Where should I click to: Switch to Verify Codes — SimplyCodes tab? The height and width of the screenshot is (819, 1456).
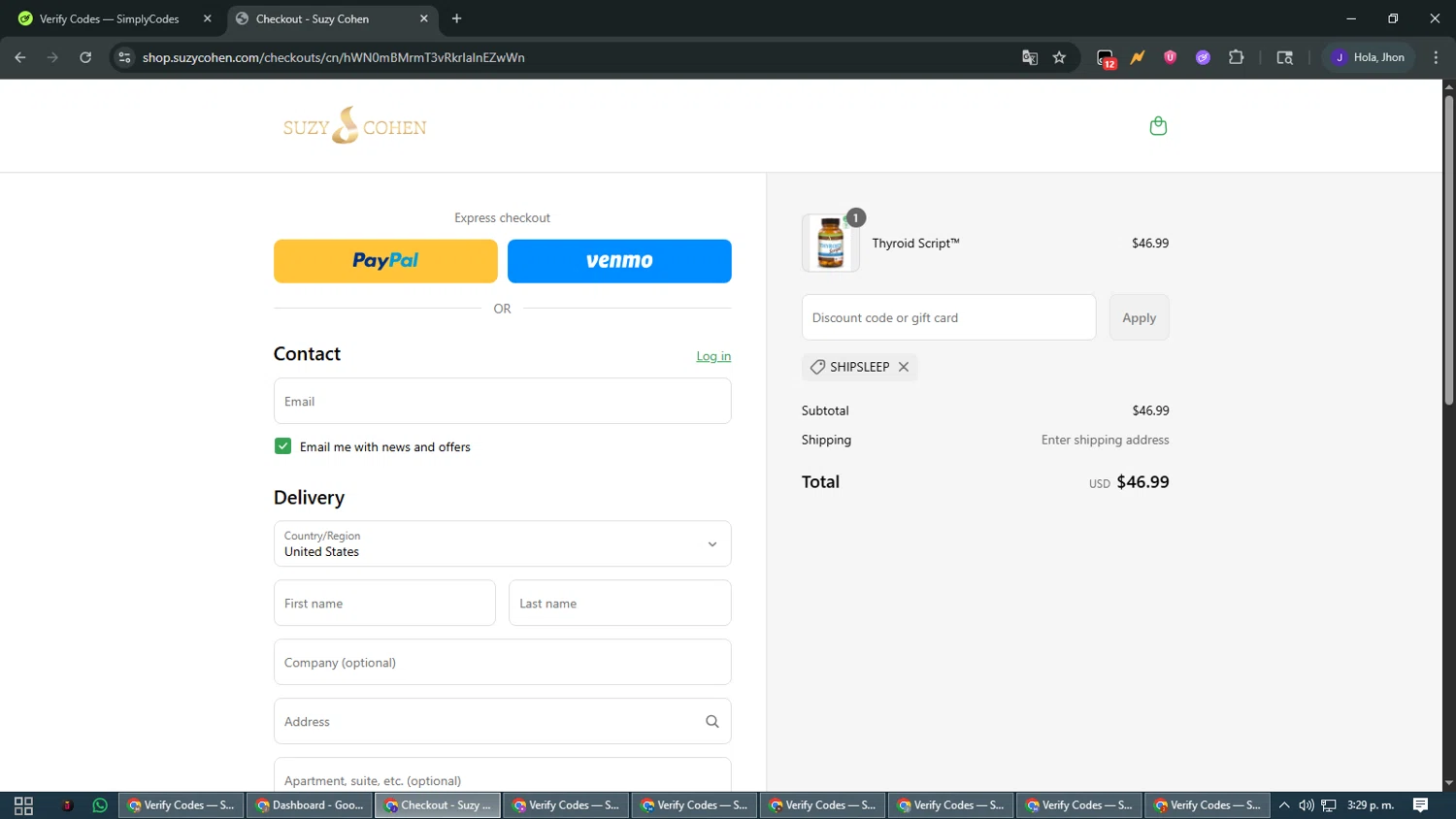tap(109, 18)
